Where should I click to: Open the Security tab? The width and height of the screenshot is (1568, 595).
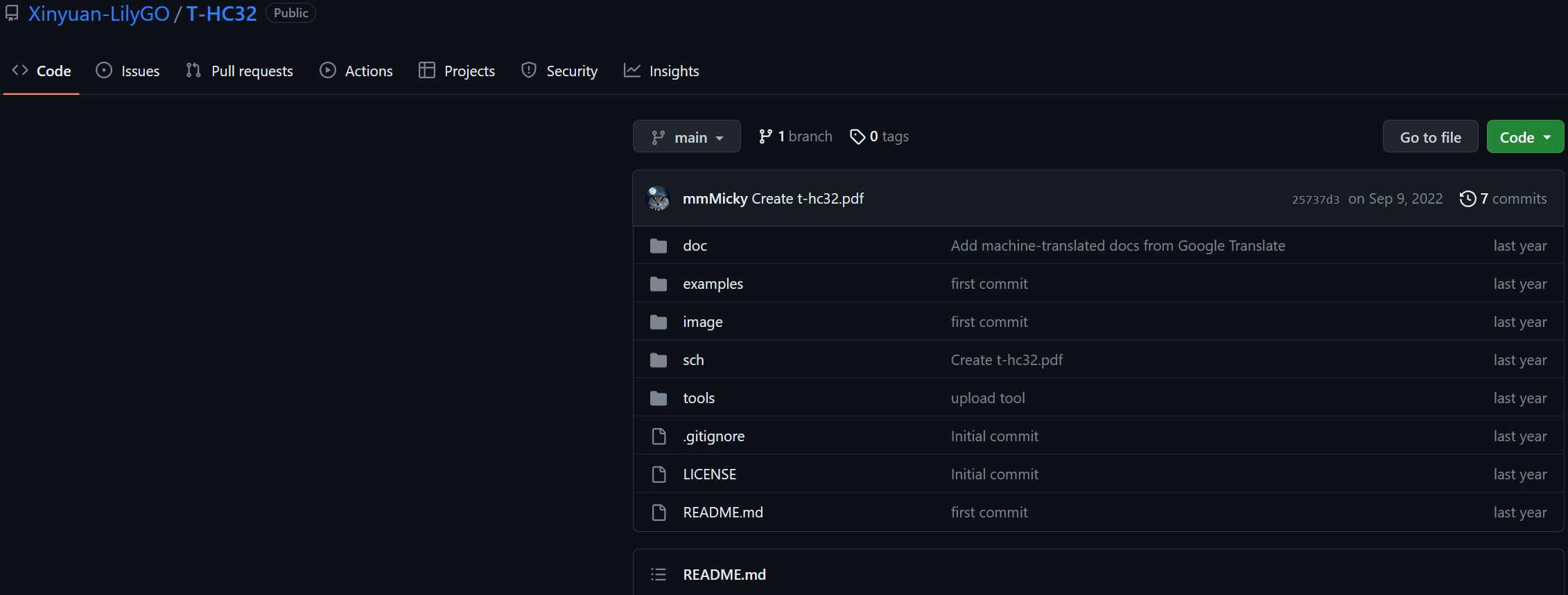coord(559,71)
